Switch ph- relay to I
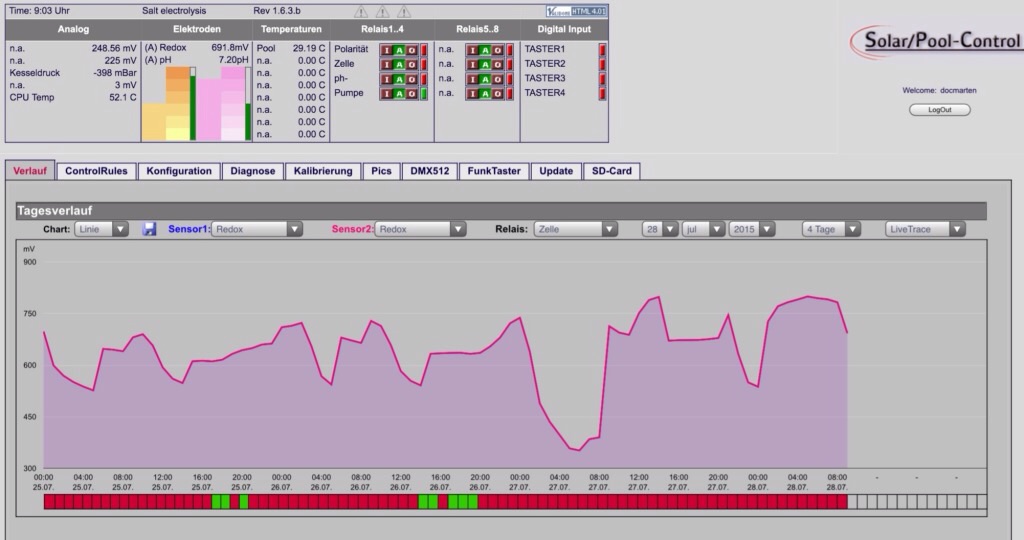 point(387,80)
